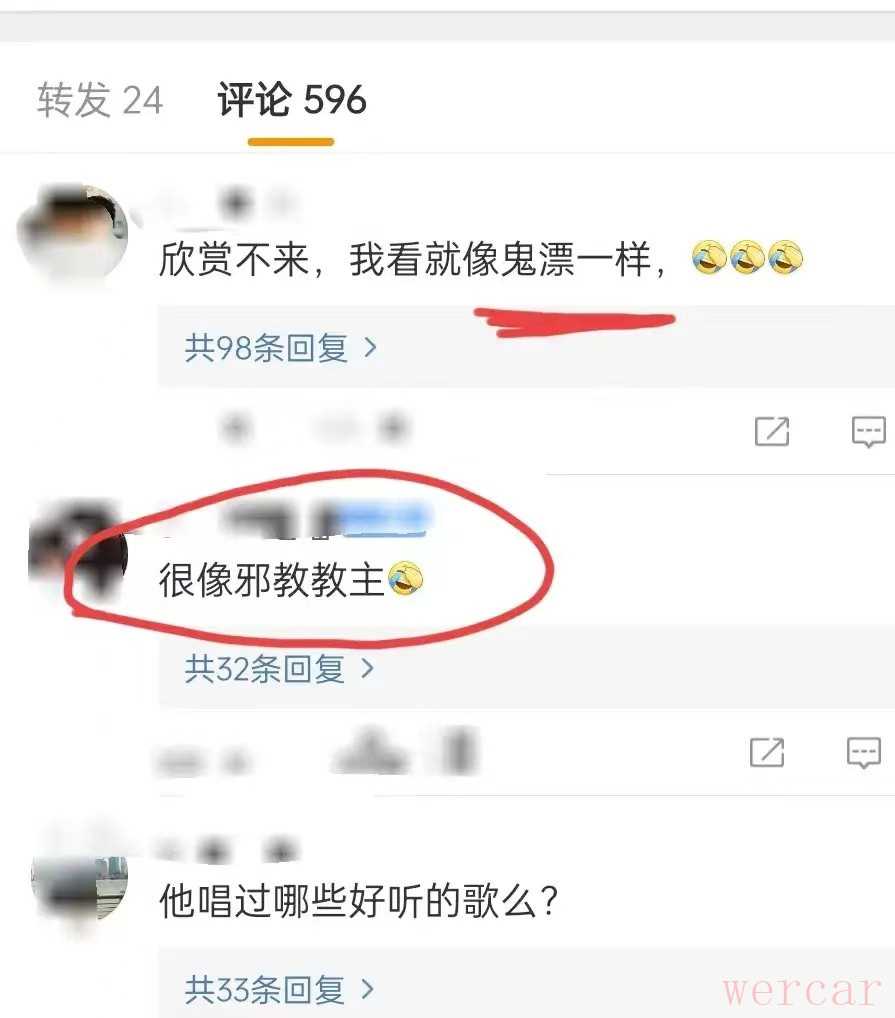Tap chevron next to 共33条回复

(x=367, y=989)
